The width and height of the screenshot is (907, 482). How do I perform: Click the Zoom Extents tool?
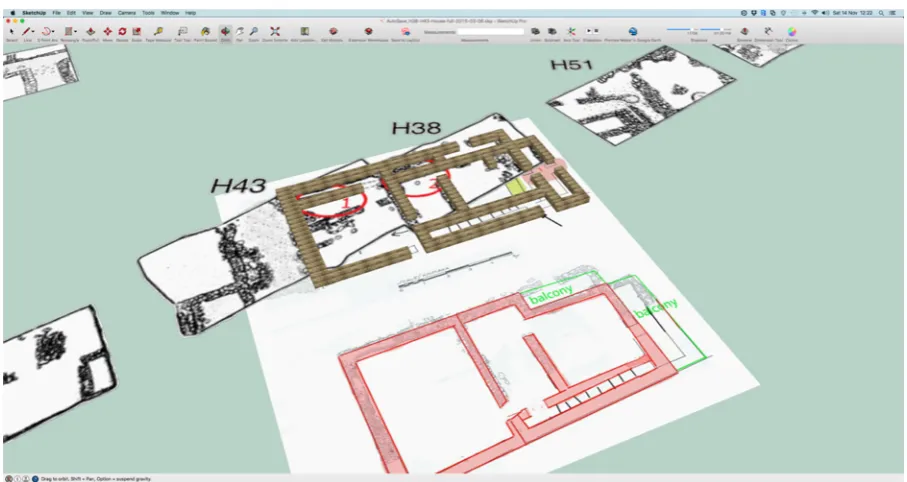coord(275,32)
